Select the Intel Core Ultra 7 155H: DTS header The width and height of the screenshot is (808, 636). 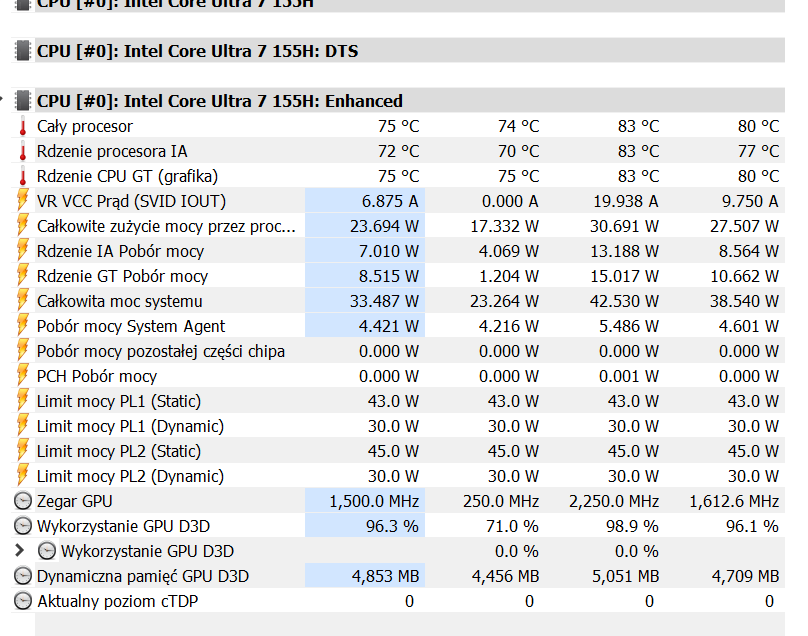[x=197, y=51]
